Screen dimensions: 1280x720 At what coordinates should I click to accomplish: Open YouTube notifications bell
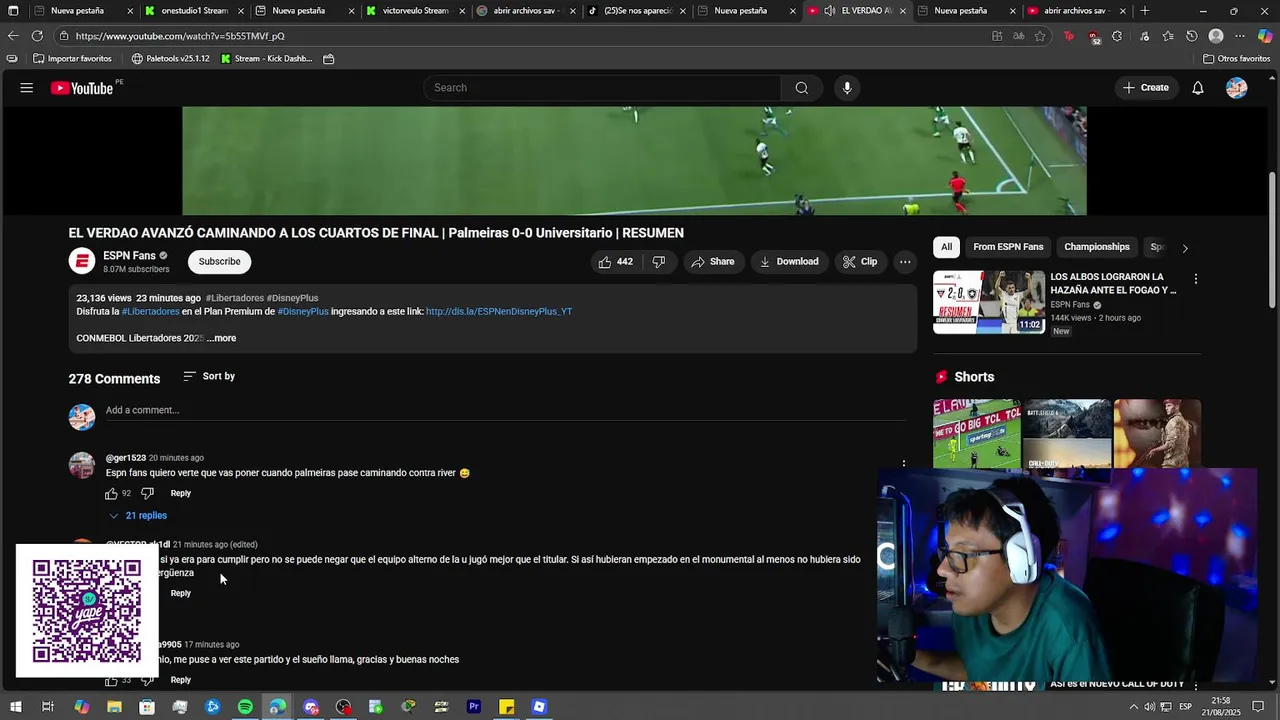[1198, 88]
